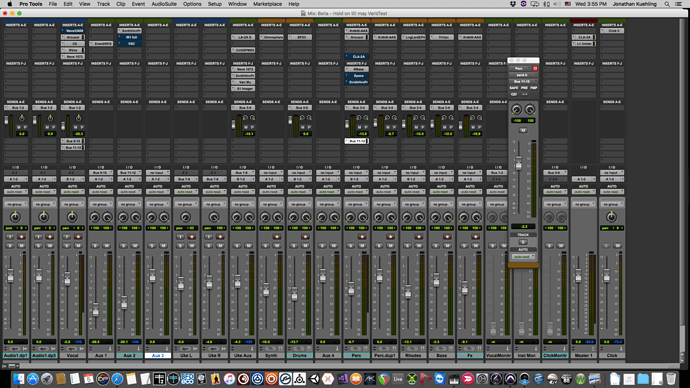Image resolution: width=690 pixels, height=388 pixels.
Task: Mute the Click track
Action: [617, 245]
